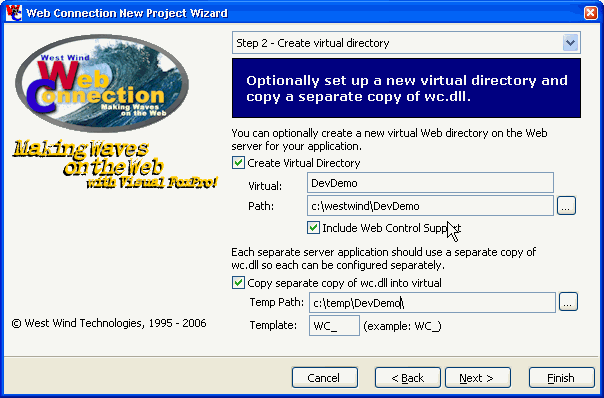
Task: Click the Template field with WC_
Action: (x=334, y=326)
